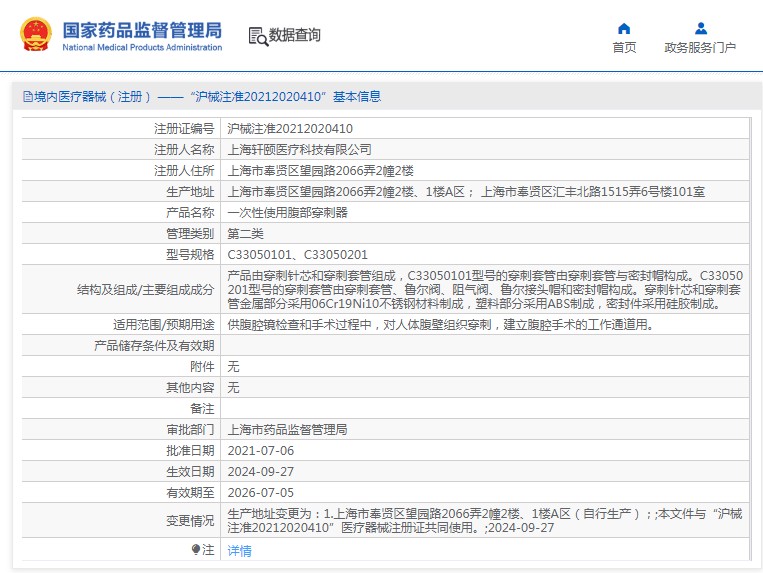Select 上海轩颐医疗科技有限公司 registrant name
Viewport: 763px width, 573px height.
[299, 149]
